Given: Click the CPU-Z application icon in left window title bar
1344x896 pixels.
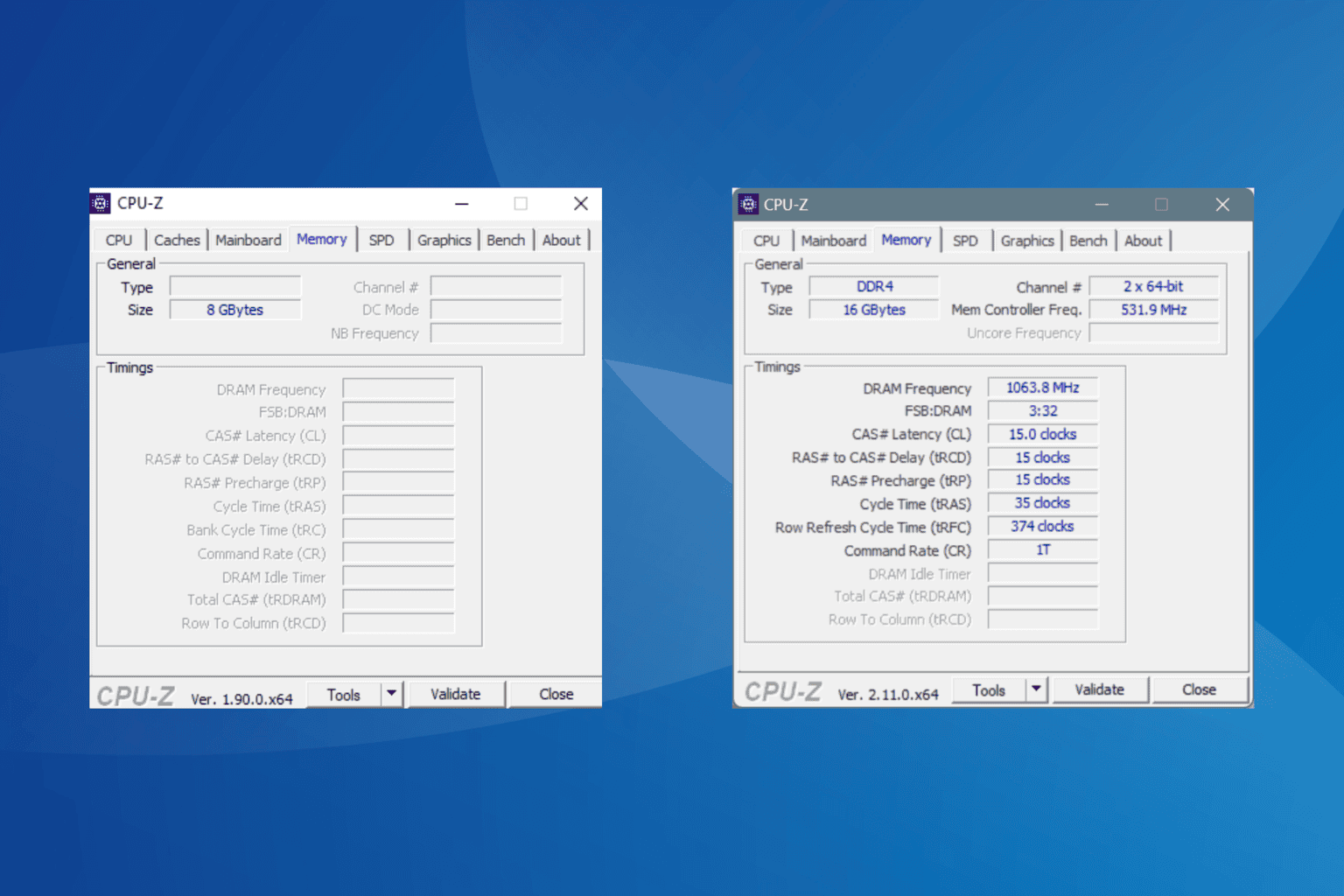Looking at the screenshot, I should [x=101, y=202].
